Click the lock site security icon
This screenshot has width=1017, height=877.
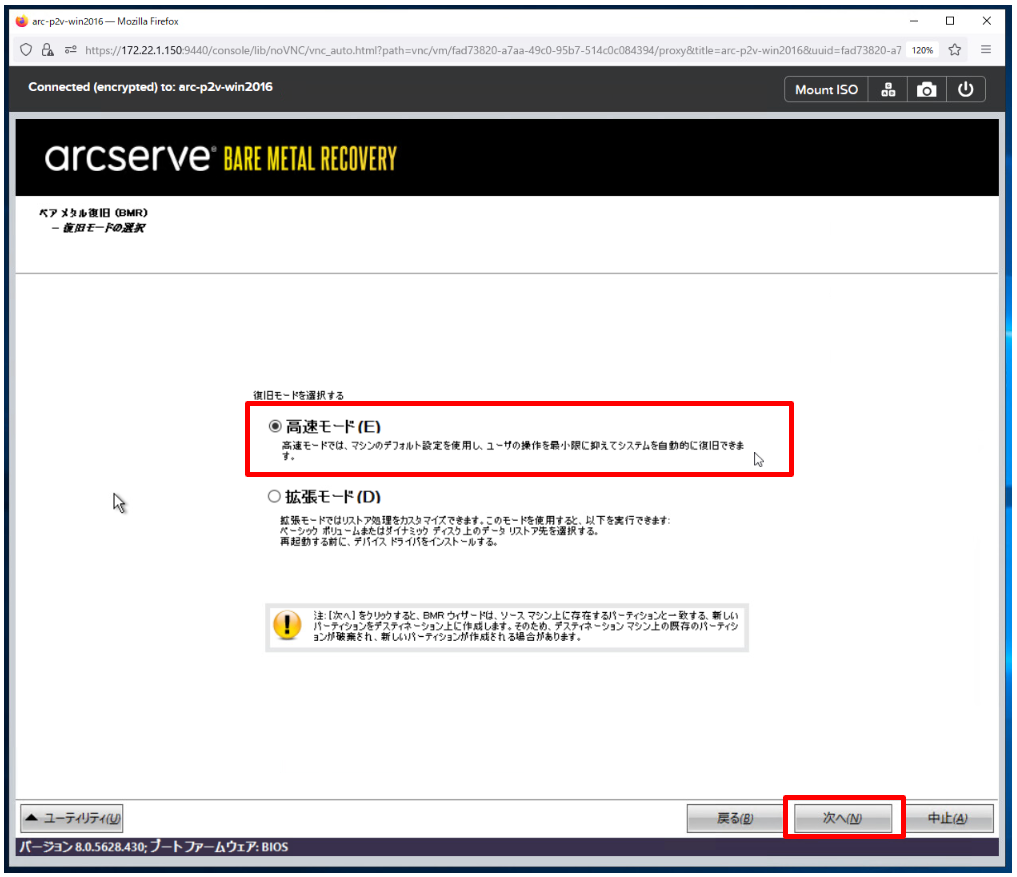[x=48, y=50]
